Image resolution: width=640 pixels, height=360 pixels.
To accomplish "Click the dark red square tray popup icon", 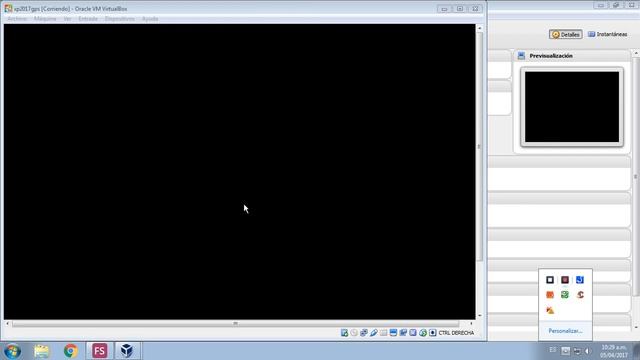I will pyautogui.click(x=565, y=280).
